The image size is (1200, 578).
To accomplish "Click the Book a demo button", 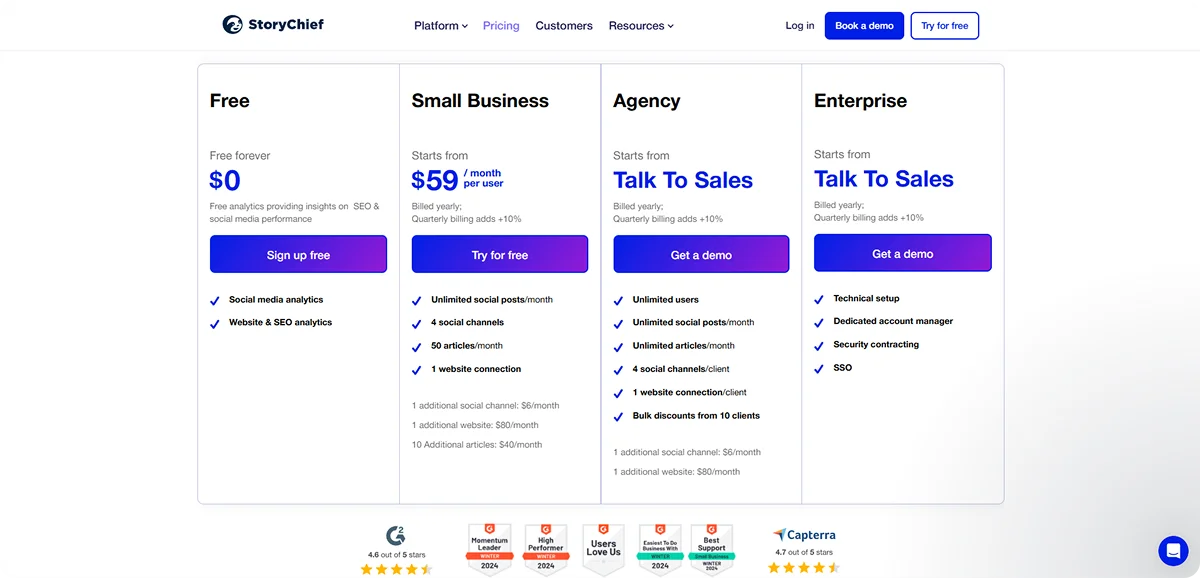I will tap(863, 25).
